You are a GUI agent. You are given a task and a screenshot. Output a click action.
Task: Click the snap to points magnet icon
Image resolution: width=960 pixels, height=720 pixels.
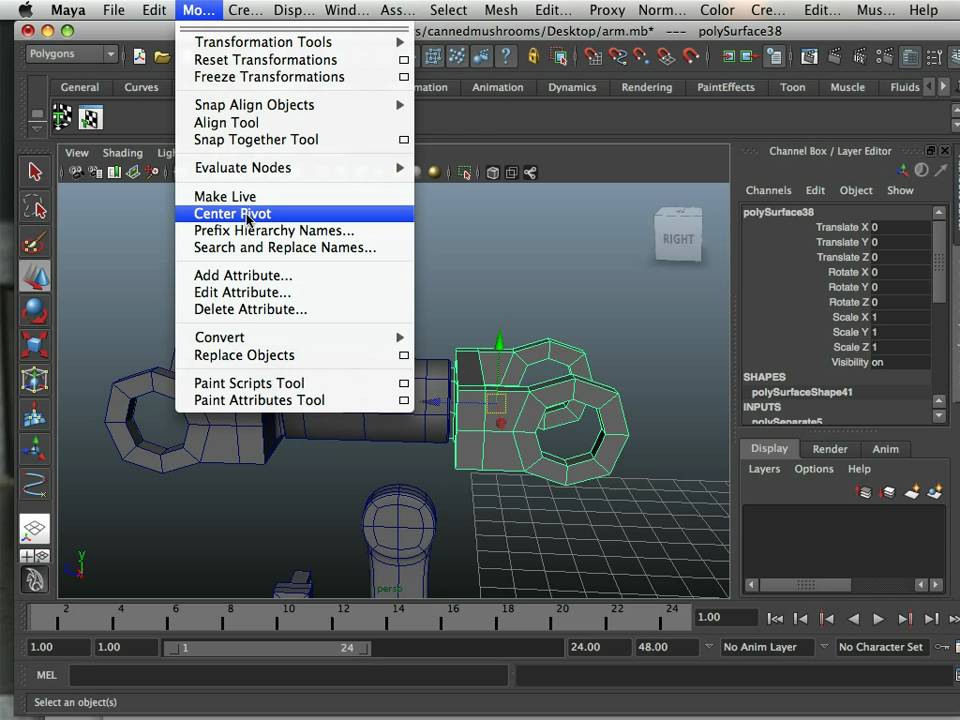click(x=642, y=56)
